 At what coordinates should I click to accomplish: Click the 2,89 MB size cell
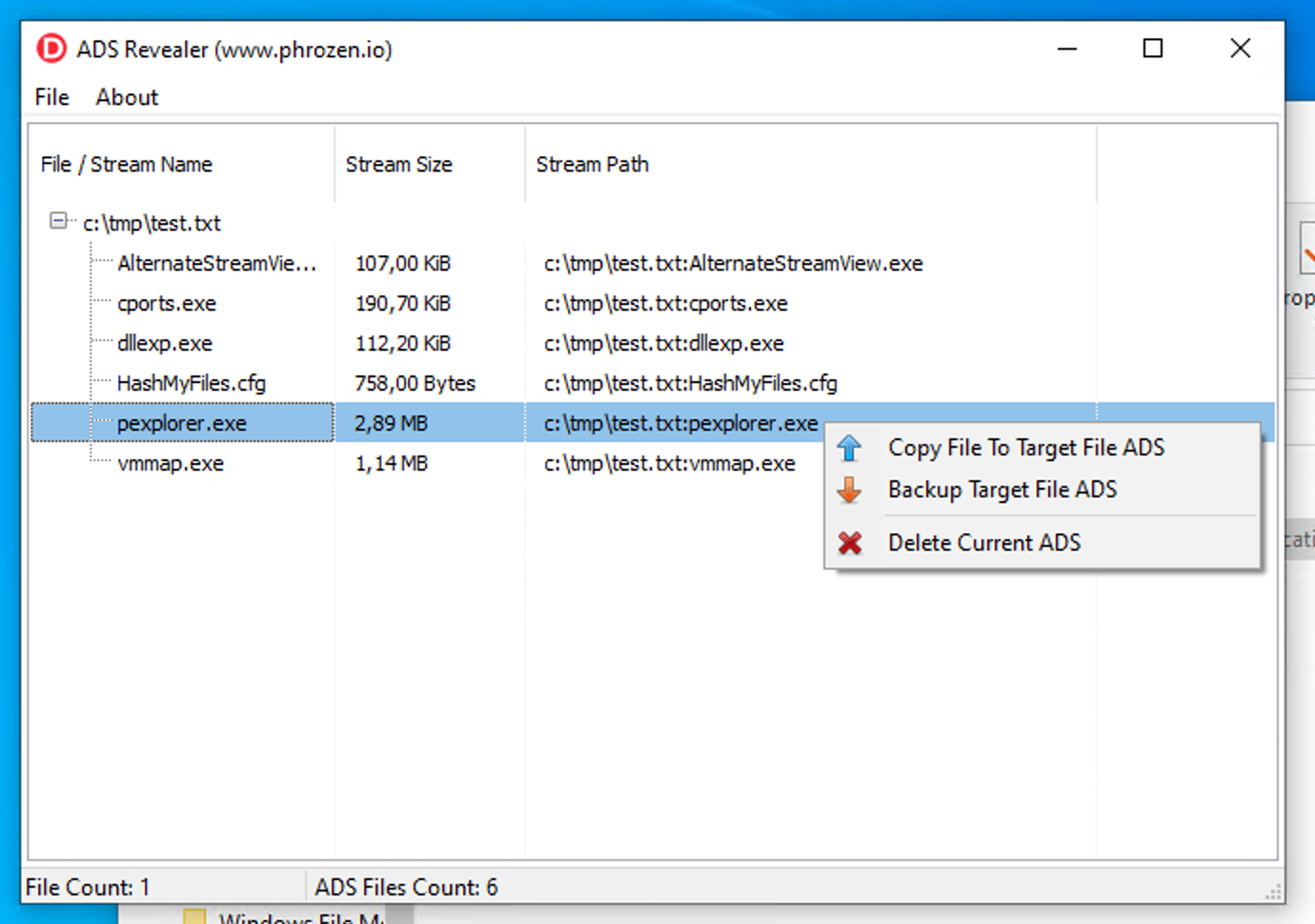point(392,423)
